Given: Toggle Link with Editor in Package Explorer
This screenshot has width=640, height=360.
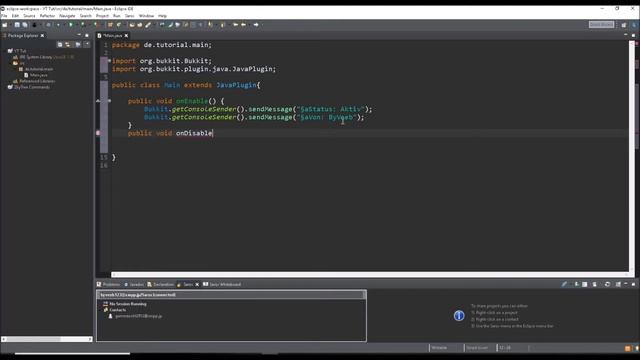Looking at the screenshot, I should point(68,44).
